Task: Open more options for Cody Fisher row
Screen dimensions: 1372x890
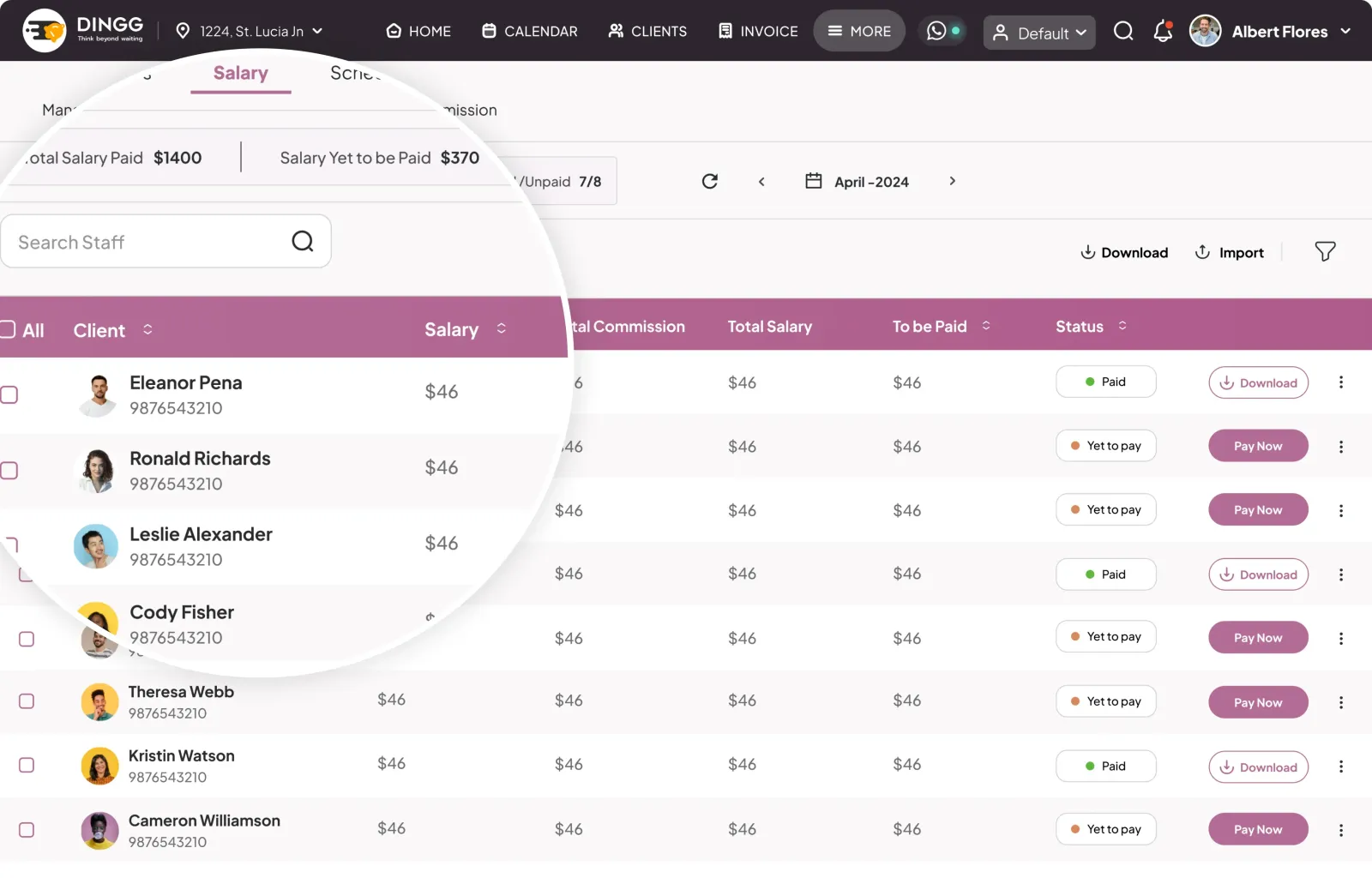Action: [1341, 639]
